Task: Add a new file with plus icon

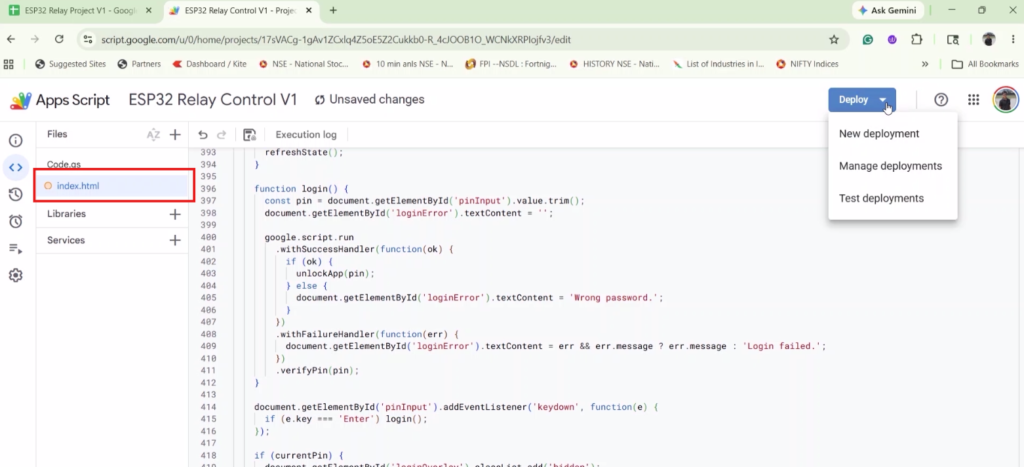Action: [x=175, y=135]
